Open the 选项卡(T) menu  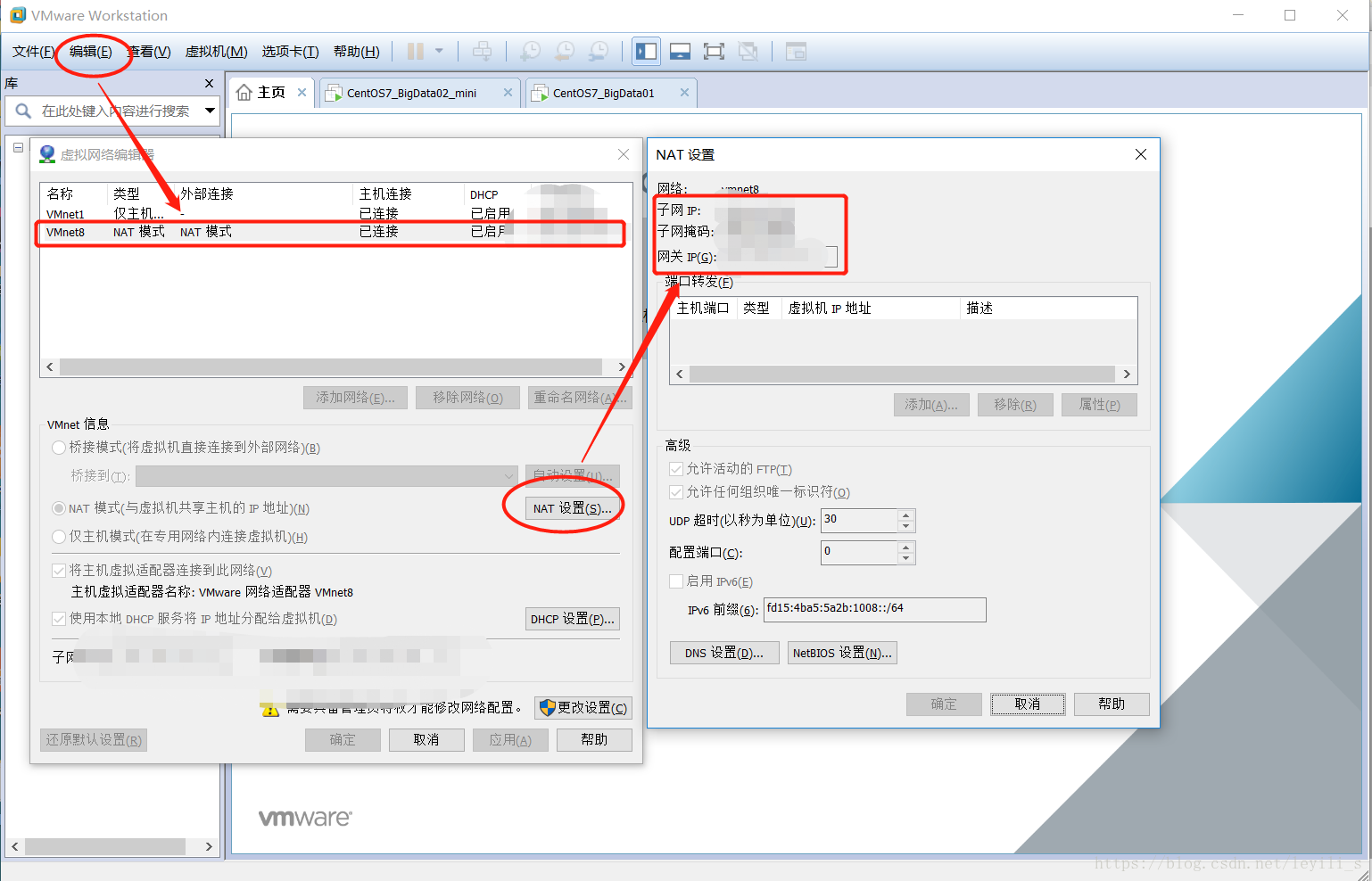pyautogui.click(x=290, y=52)
